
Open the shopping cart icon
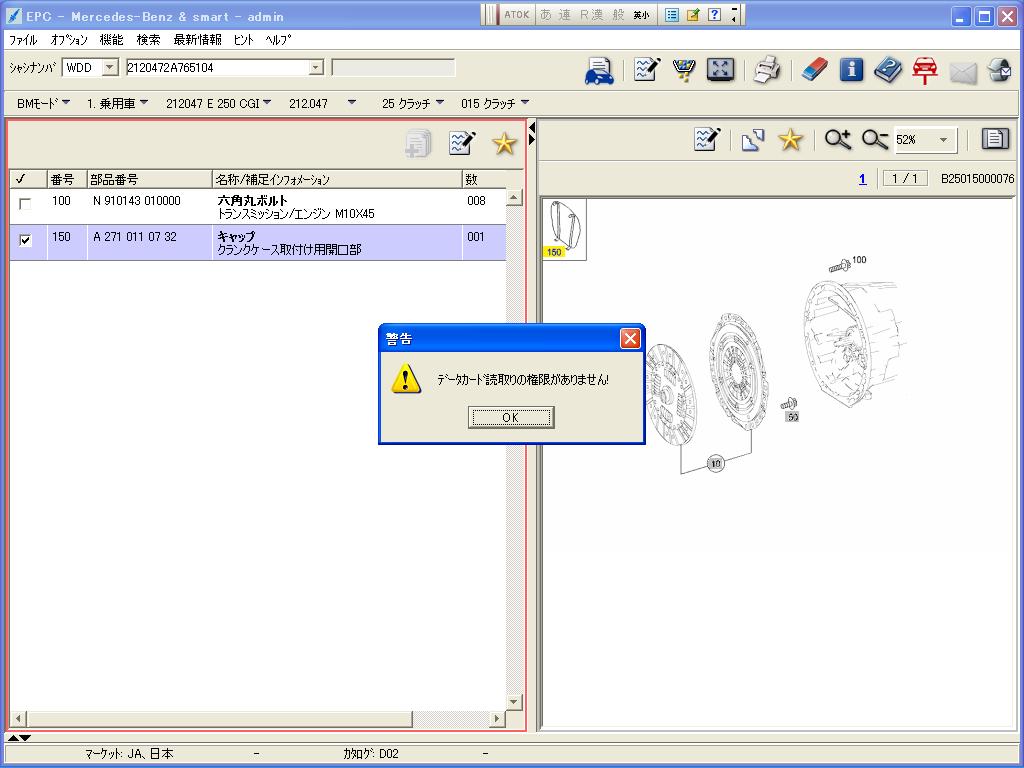coord(683,69)
